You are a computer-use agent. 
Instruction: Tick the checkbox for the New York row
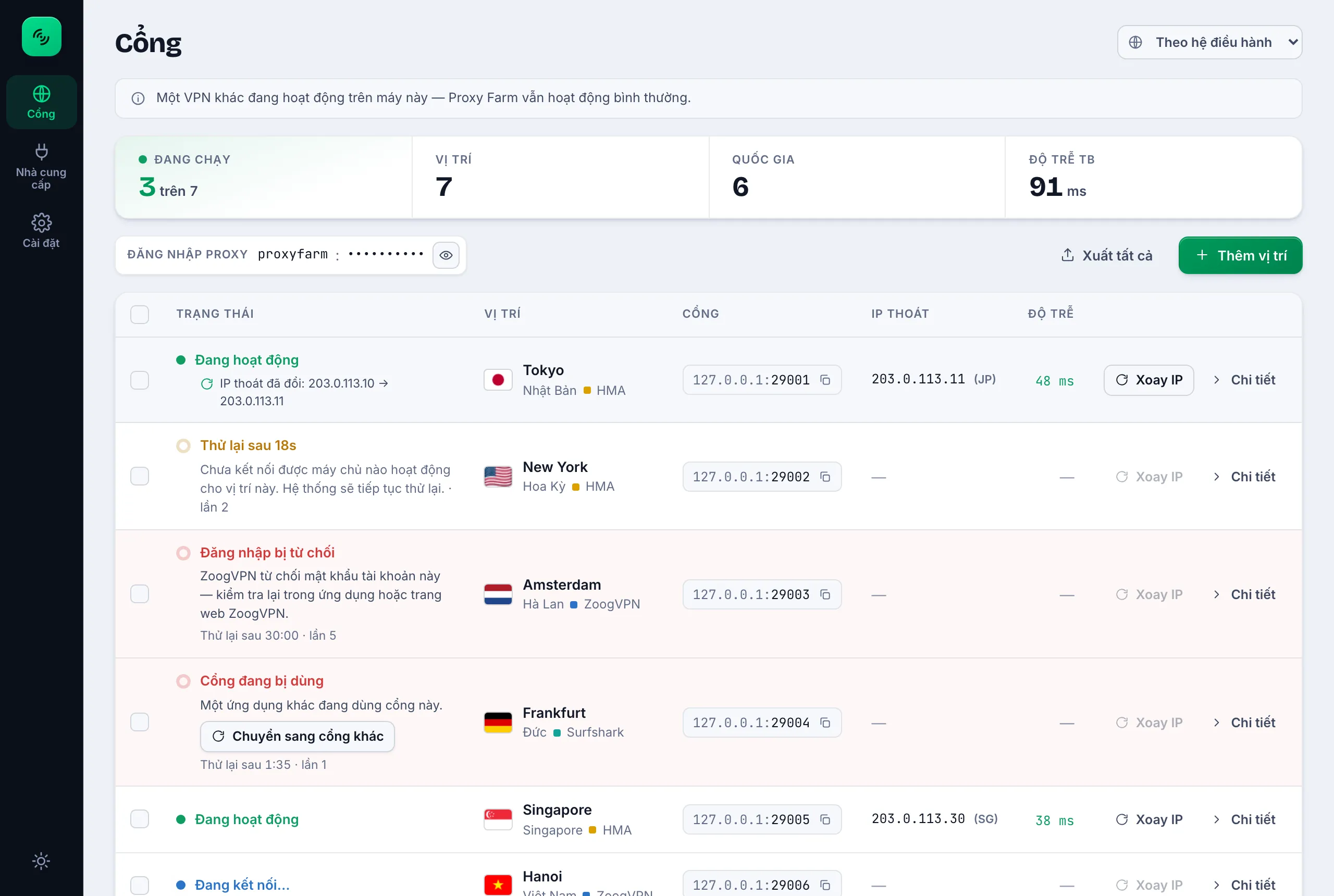140,476
